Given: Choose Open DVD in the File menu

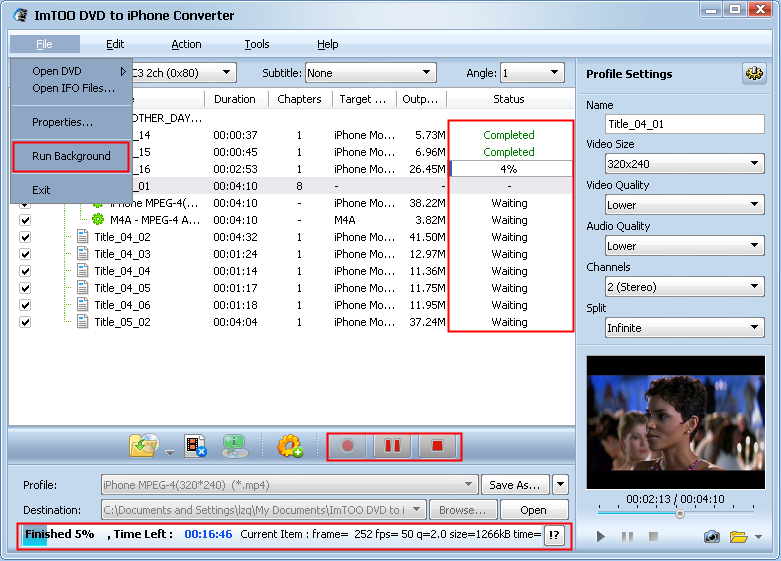Looking at the screenshot, I should pos(71,71).
